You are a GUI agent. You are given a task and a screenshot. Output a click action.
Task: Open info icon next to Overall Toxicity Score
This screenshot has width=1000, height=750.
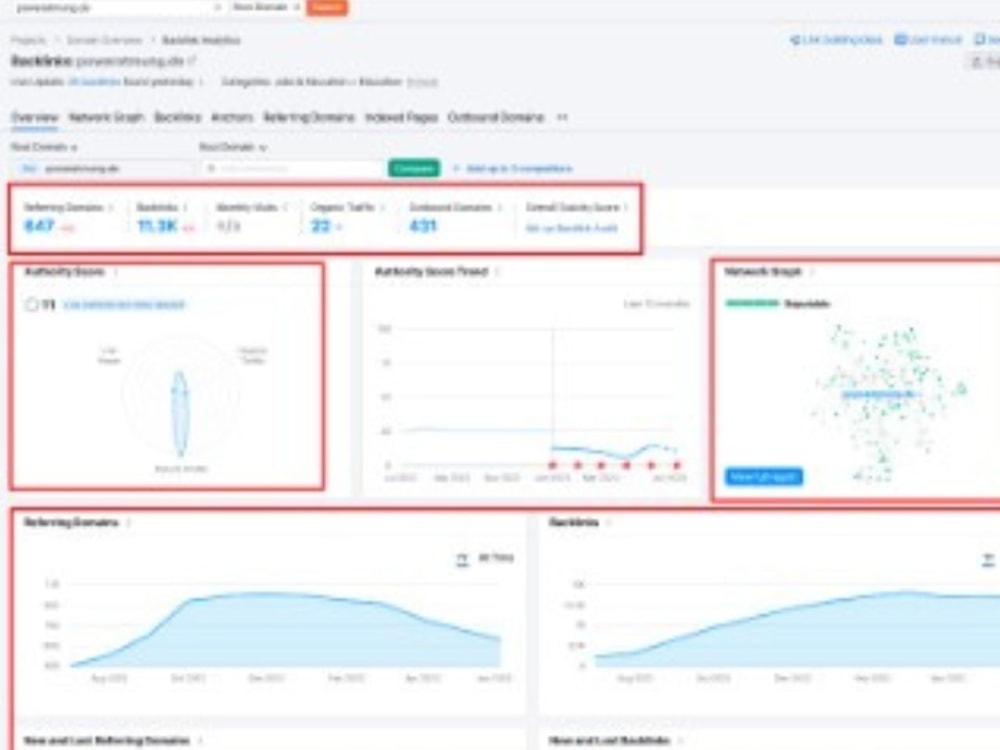point(626,207)
